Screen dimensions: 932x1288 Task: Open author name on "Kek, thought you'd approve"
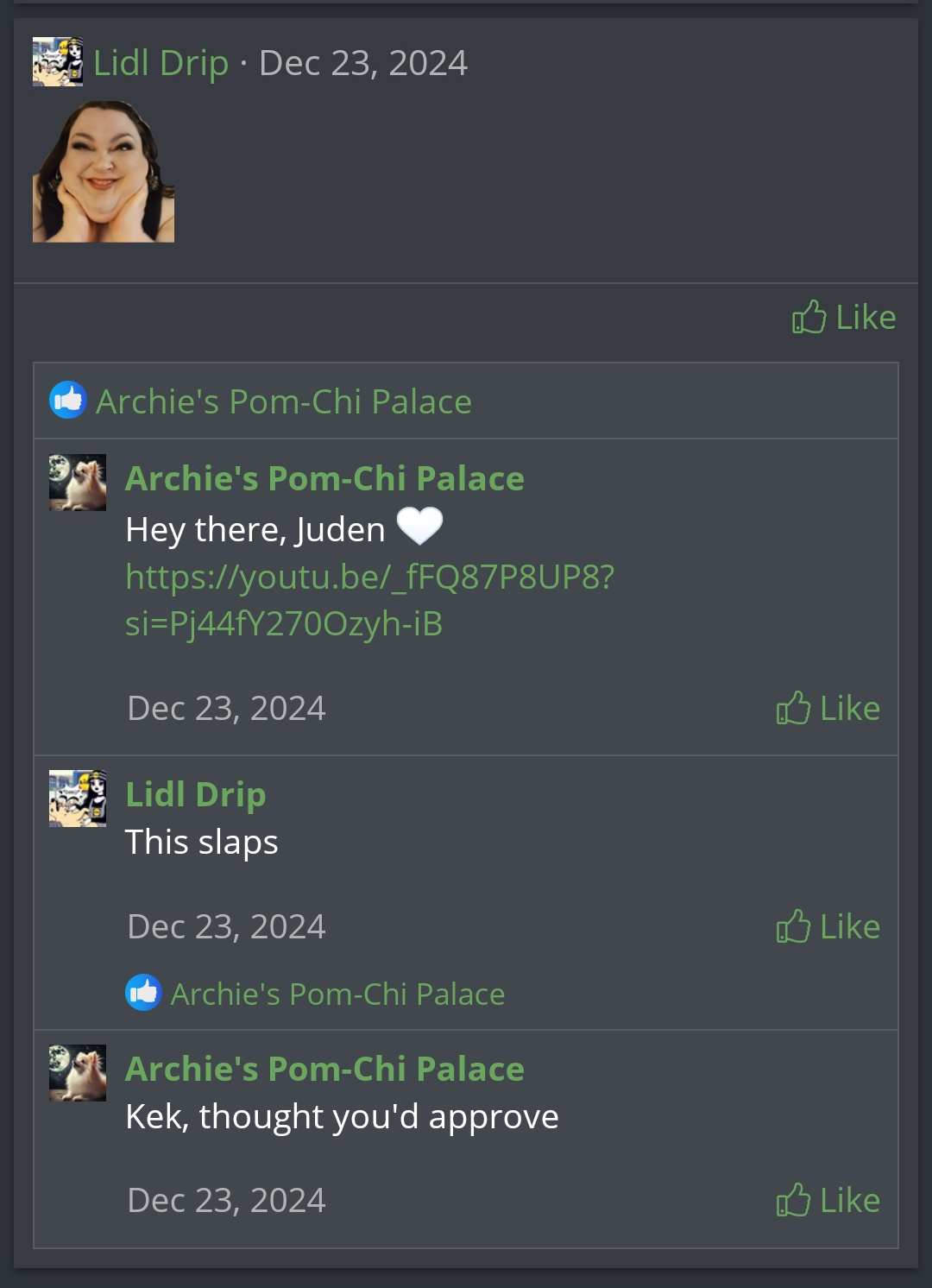(324, 1069)
